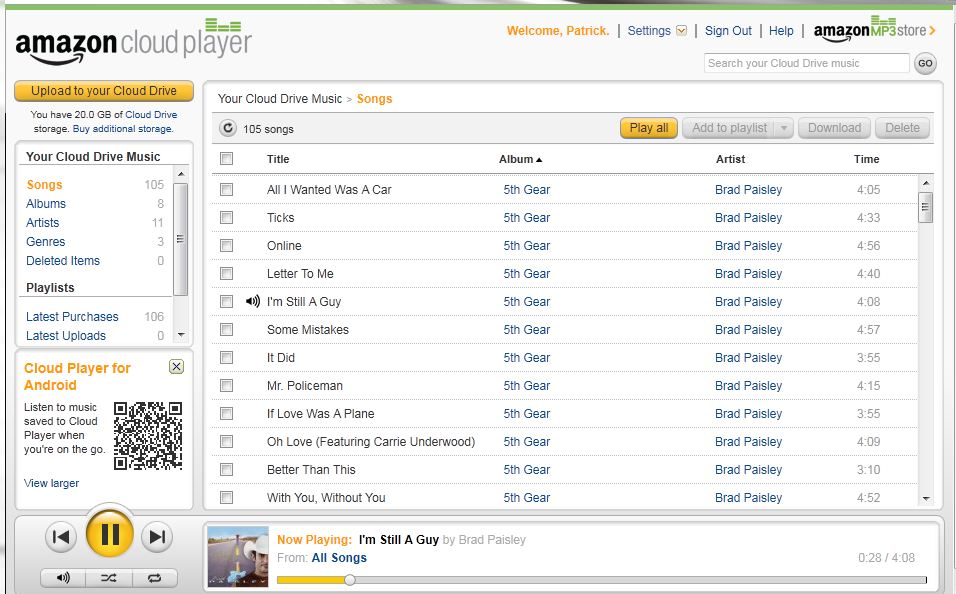Toggle repeat mode

click(155, 577)
